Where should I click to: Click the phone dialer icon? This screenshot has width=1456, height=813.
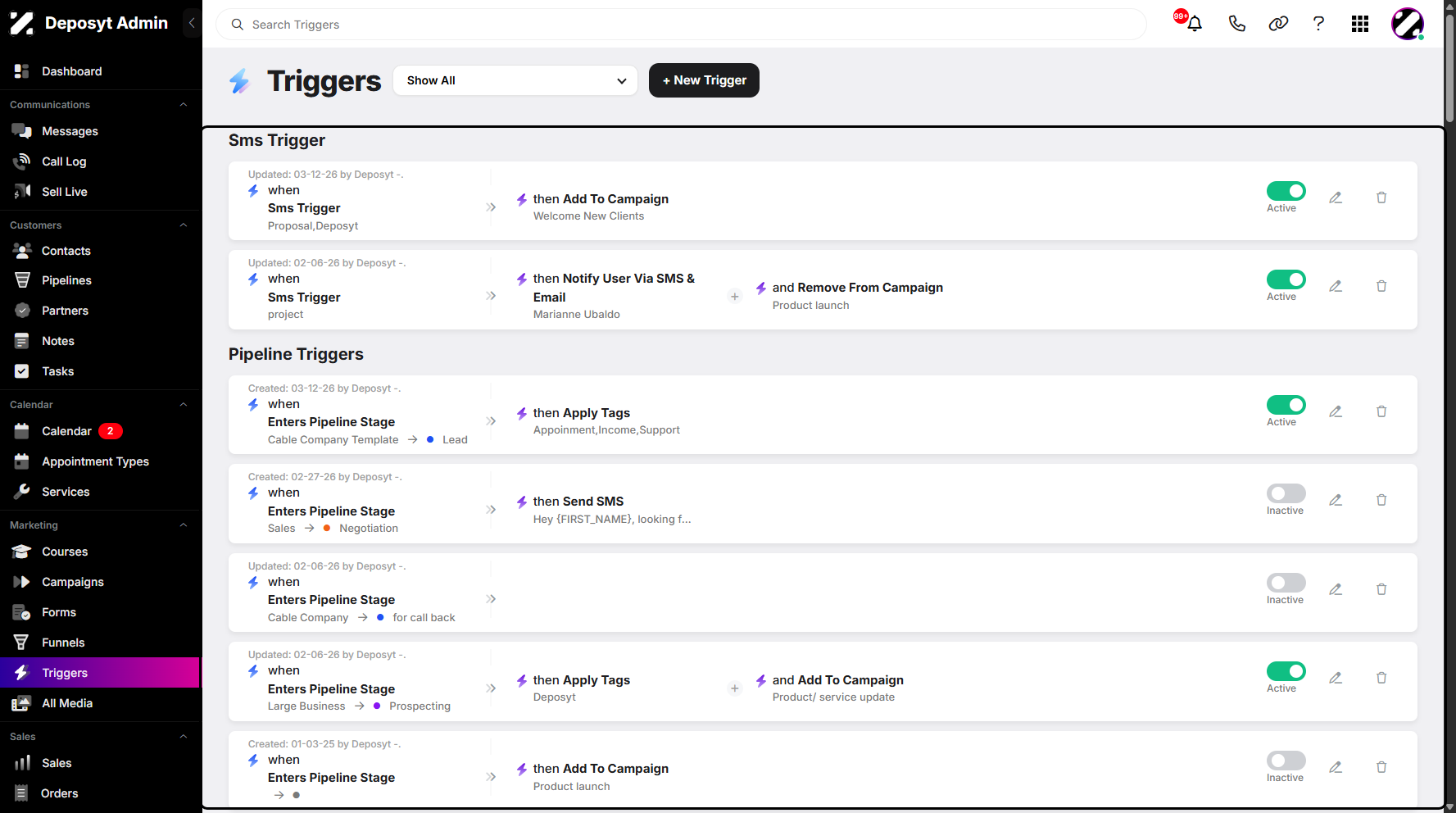(1237, 24)
